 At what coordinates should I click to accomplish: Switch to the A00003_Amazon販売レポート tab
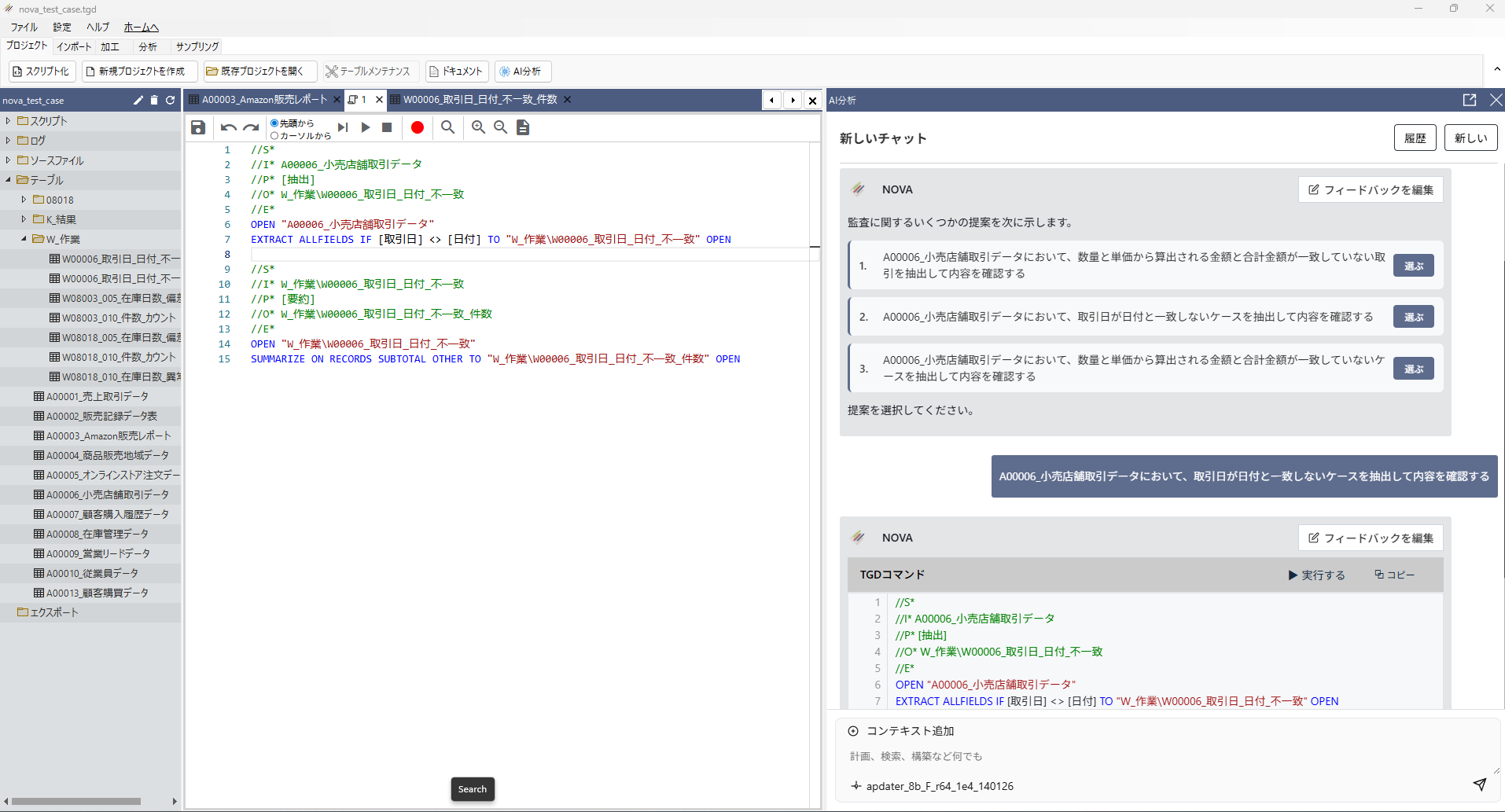tap(263, 100)
